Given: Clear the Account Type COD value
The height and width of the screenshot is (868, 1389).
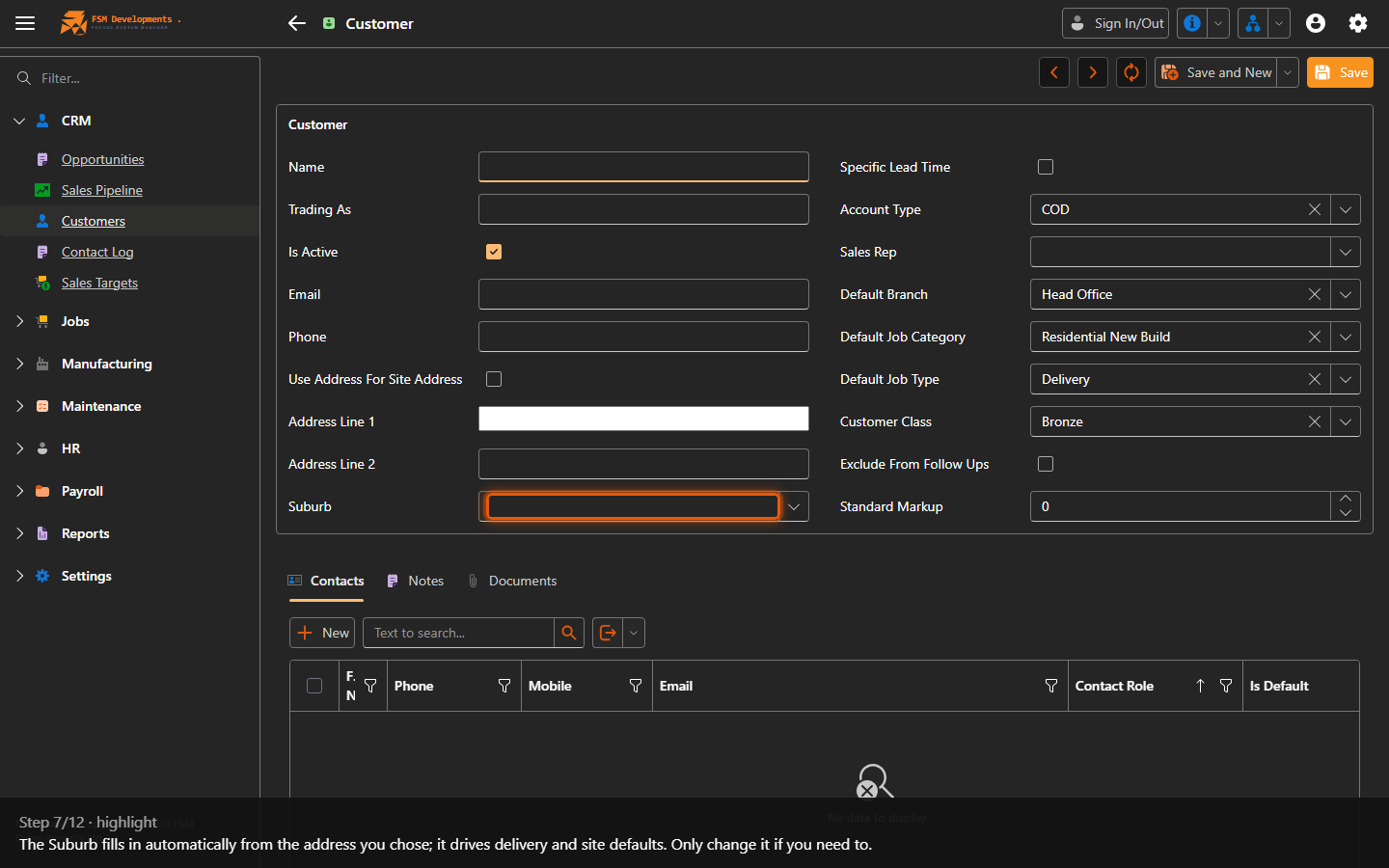Looking at the screenshot, I should point(1315,209).
